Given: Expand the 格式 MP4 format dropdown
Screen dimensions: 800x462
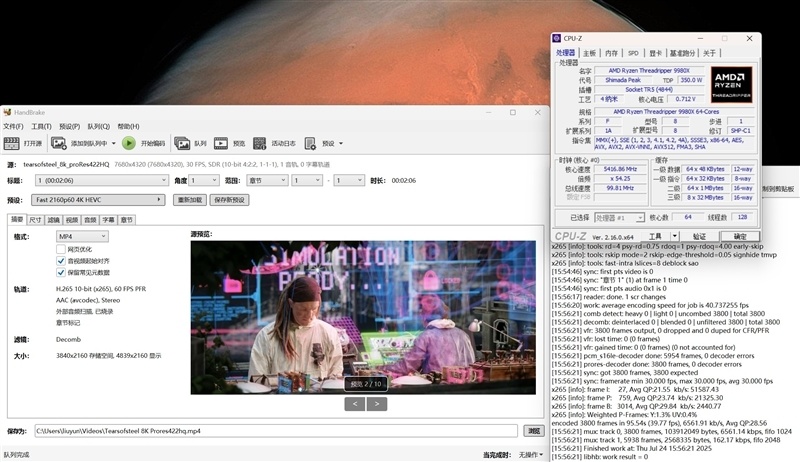Looking at the screenshot, I should tap(81, 236).
